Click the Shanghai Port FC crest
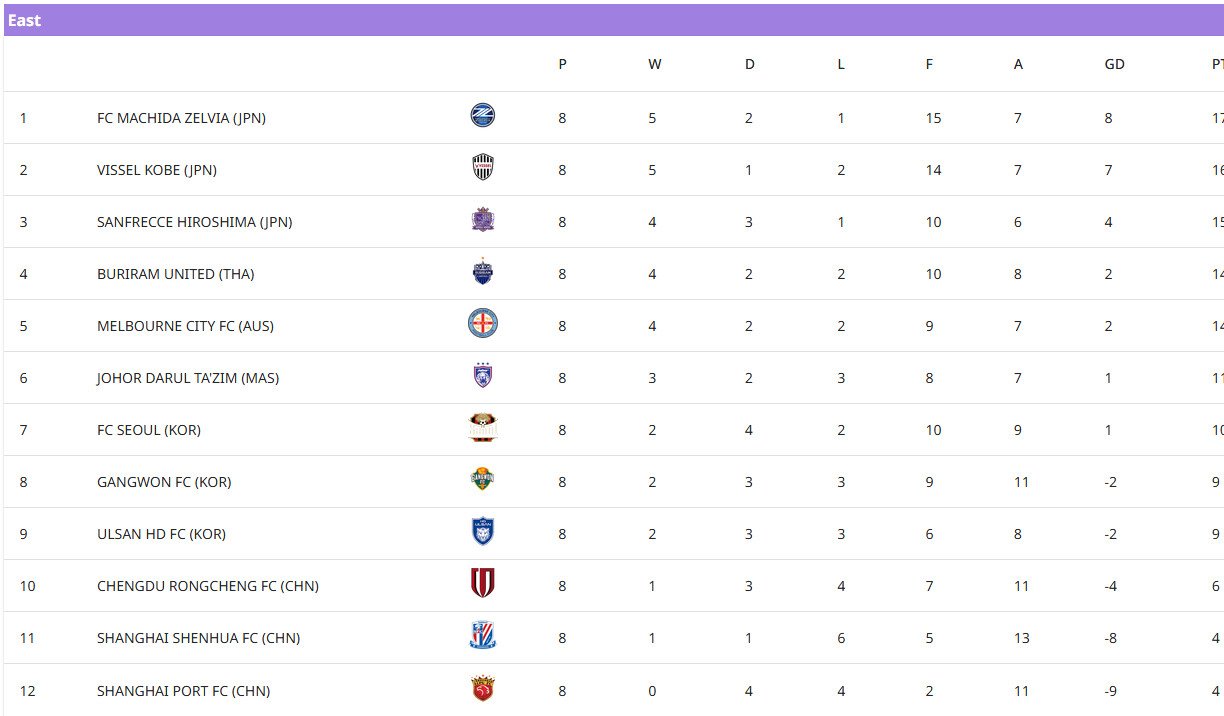 click(x=483, y=689)
